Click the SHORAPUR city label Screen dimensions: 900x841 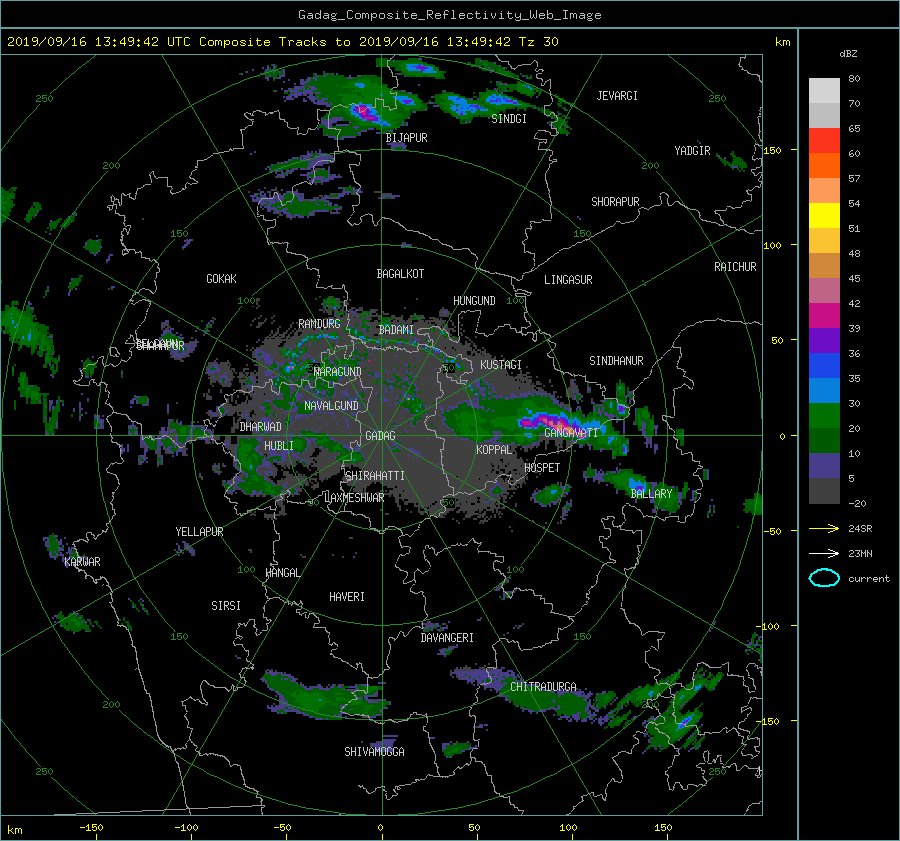click(615, 202)
